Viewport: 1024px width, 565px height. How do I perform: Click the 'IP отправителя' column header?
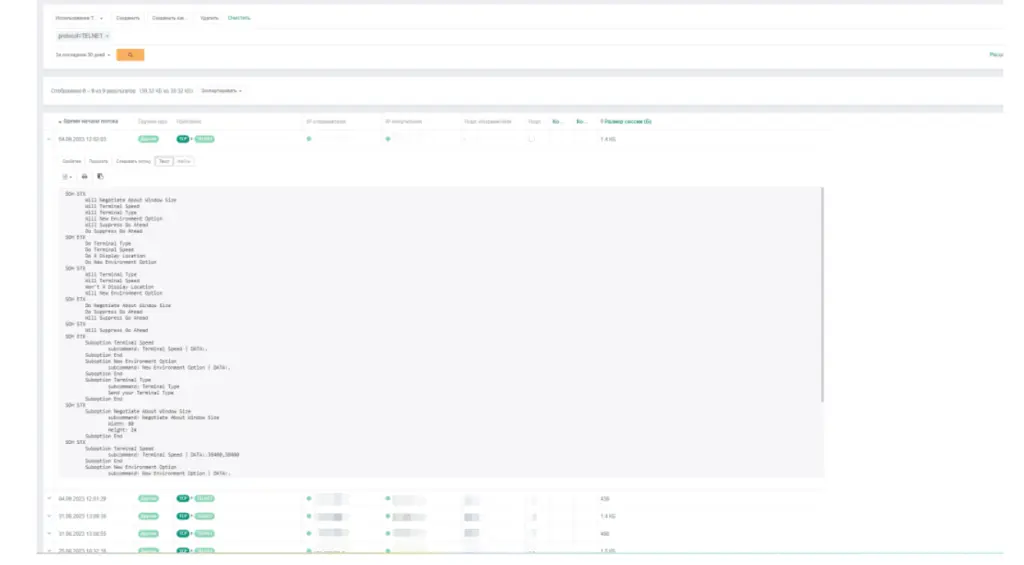(x=326, y=121)
